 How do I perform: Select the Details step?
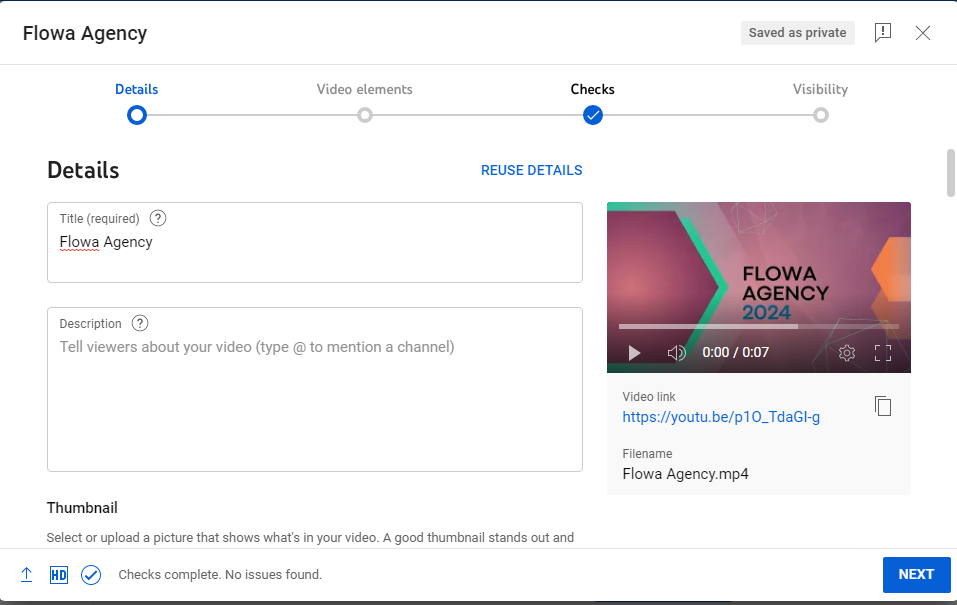point(136,115)
